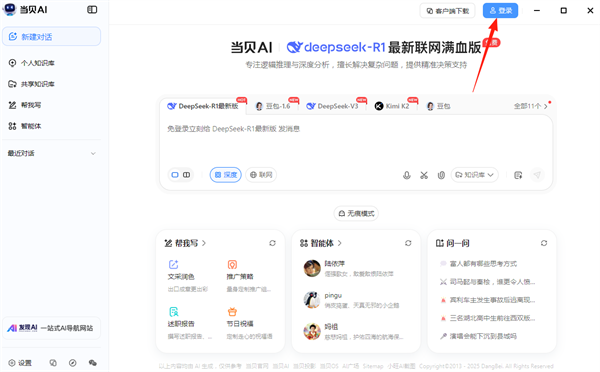Enable 无痕模式 incognito mode
This screenshot has width=600, height=372.
click(x=356, y=214)
